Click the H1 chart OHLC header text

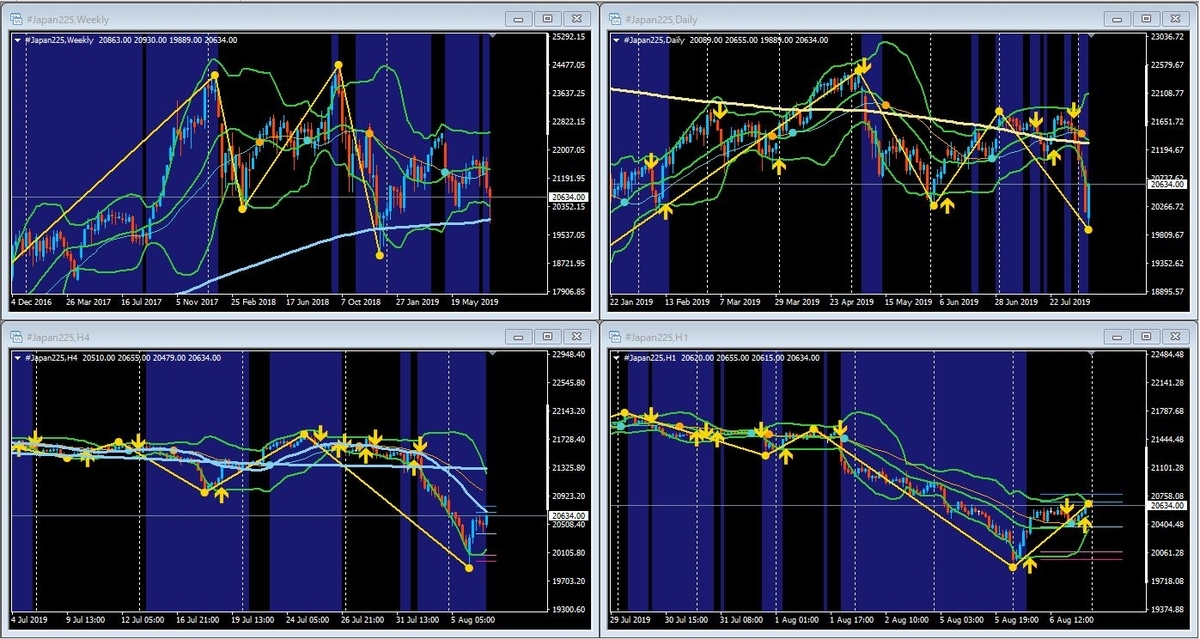(x=720, y=358)
